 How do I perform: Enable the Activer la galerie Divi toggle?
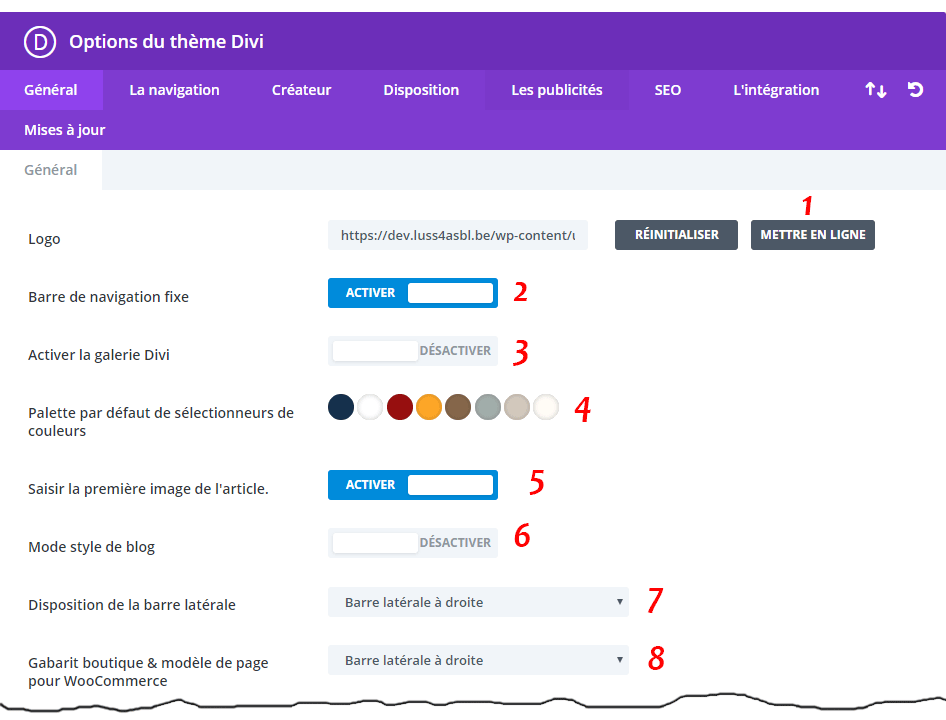point(413,351)
